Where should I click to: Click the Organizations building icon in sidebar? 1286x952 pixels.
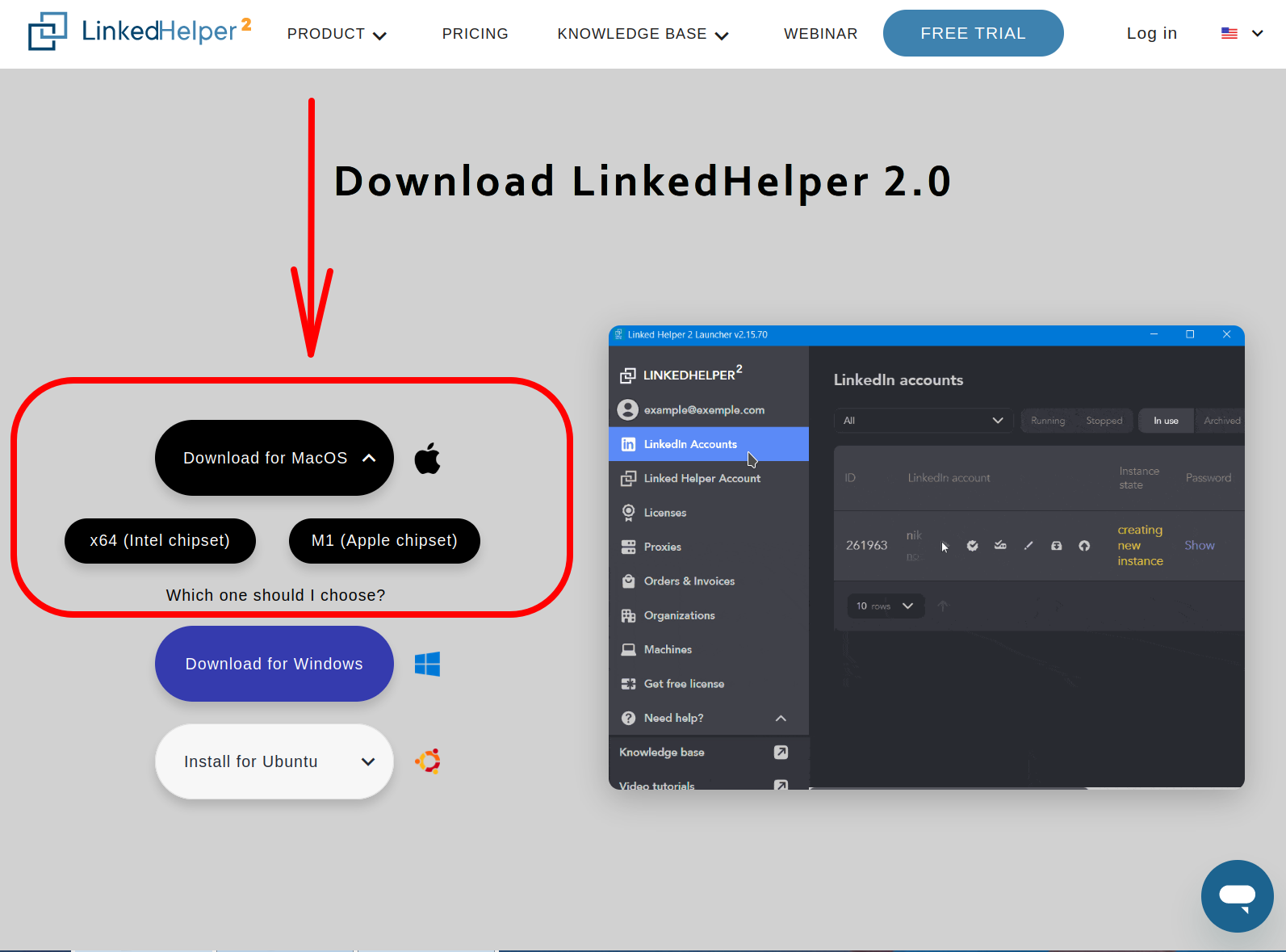(x=628, y=615)
